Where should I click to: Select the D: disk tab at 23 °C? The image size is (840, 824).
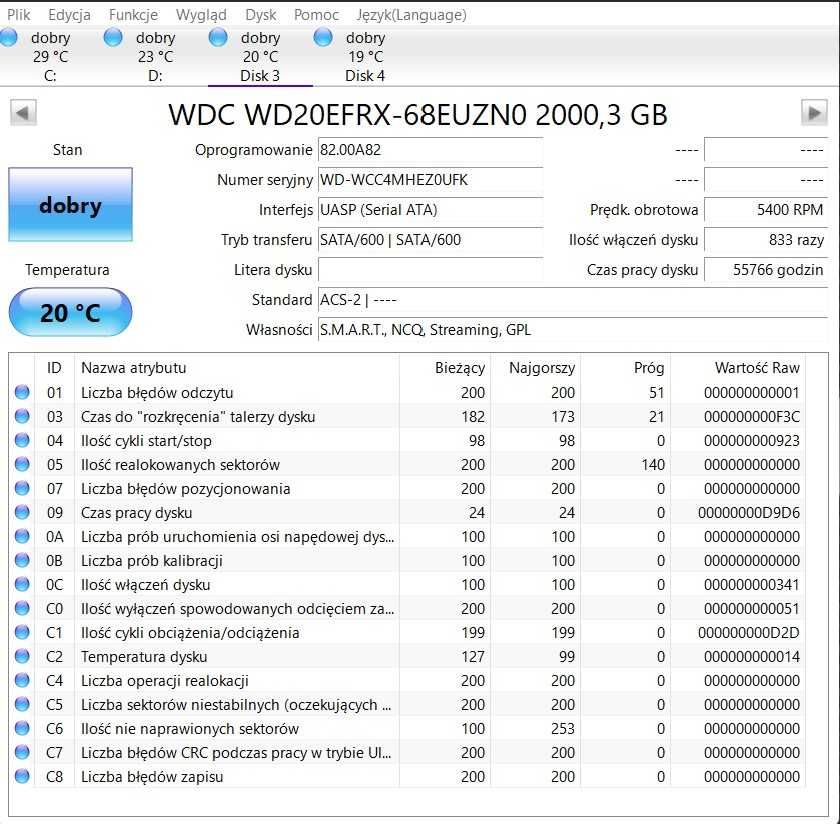[x=155, y=56]
